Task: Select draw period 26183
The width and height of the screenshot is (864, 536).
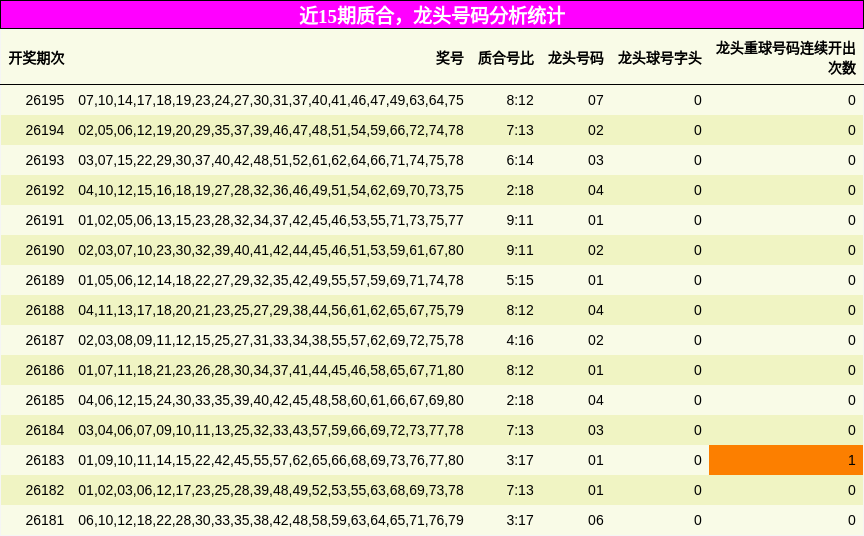Action: click(x=45, y=461)
